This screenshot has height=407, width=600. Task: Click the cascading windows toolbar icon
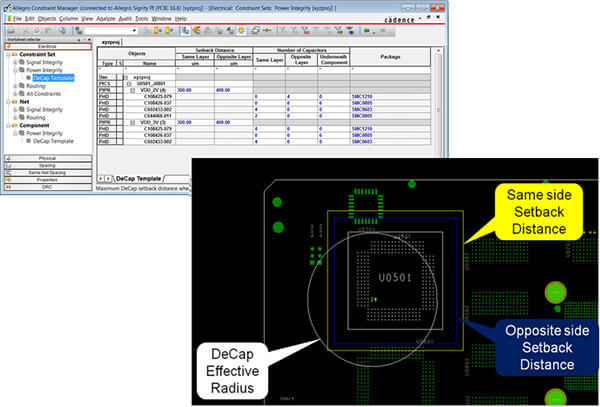pyautogui.click(x=256, y=31)
